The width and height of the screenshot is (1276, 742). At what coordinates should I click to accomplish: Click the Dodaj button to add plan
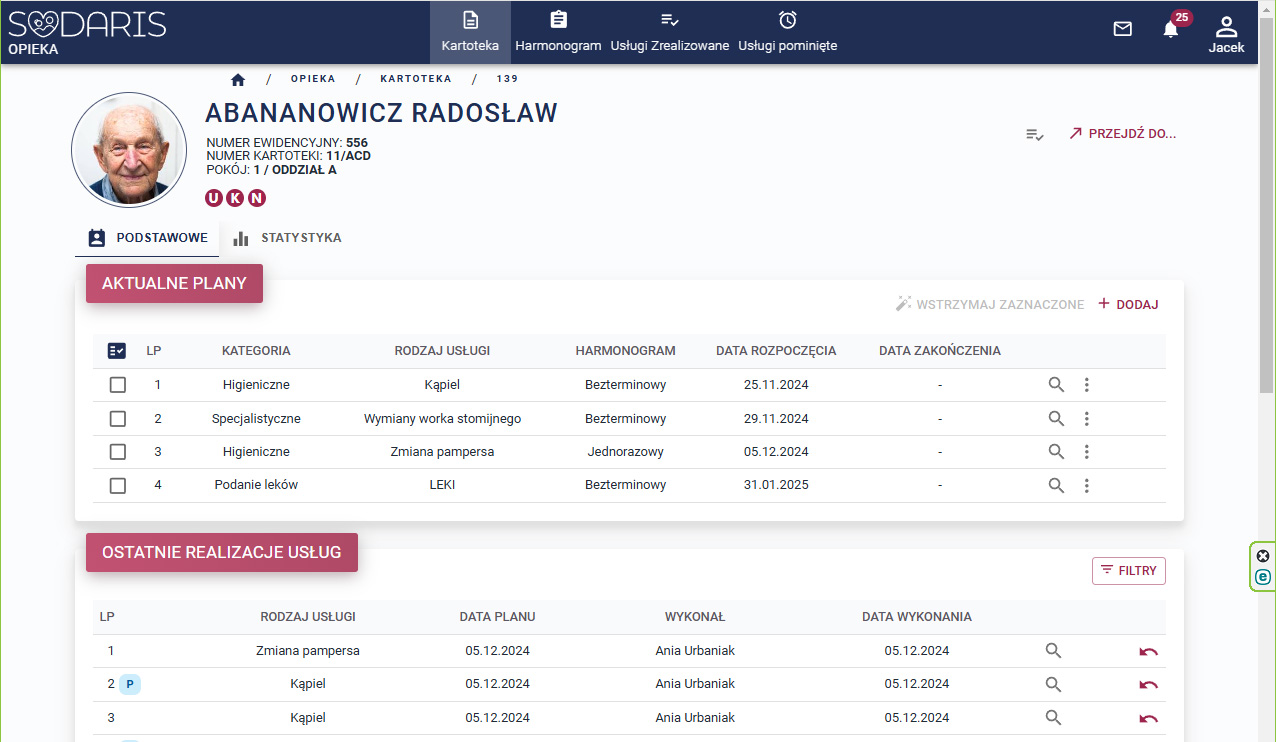click(x=1128, y=304)
